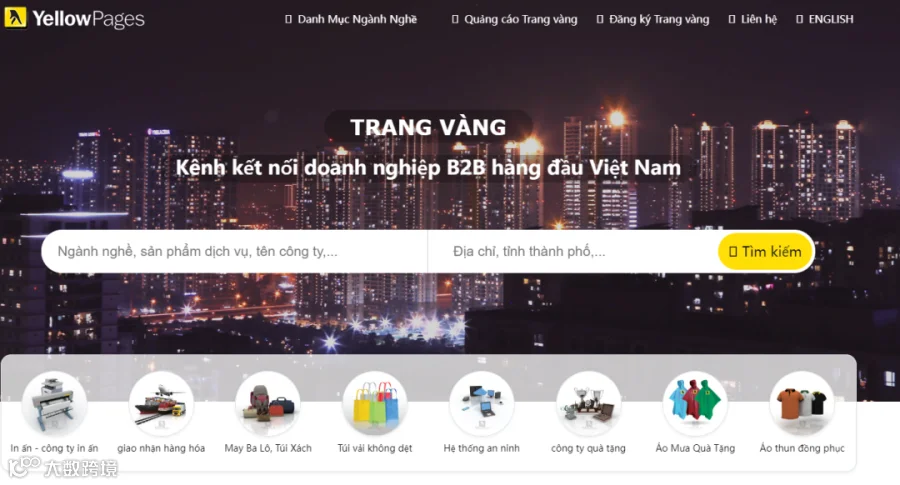Switch language to ENGLISH
Image resolution: width=900 pixels, height=485 pixels.
tap(825, 20)
